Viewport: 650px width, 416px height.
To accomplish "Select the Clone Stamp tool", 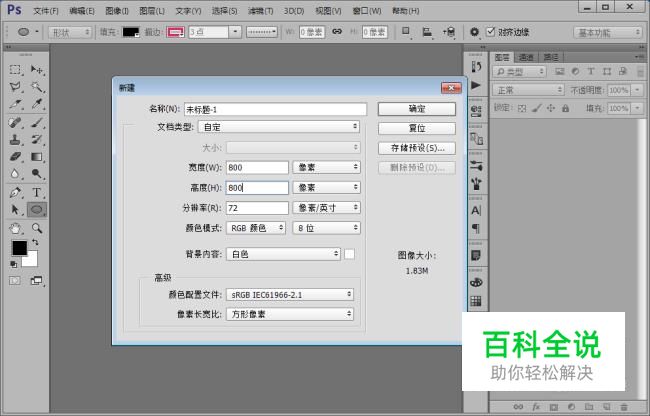I will click(15, 140).
